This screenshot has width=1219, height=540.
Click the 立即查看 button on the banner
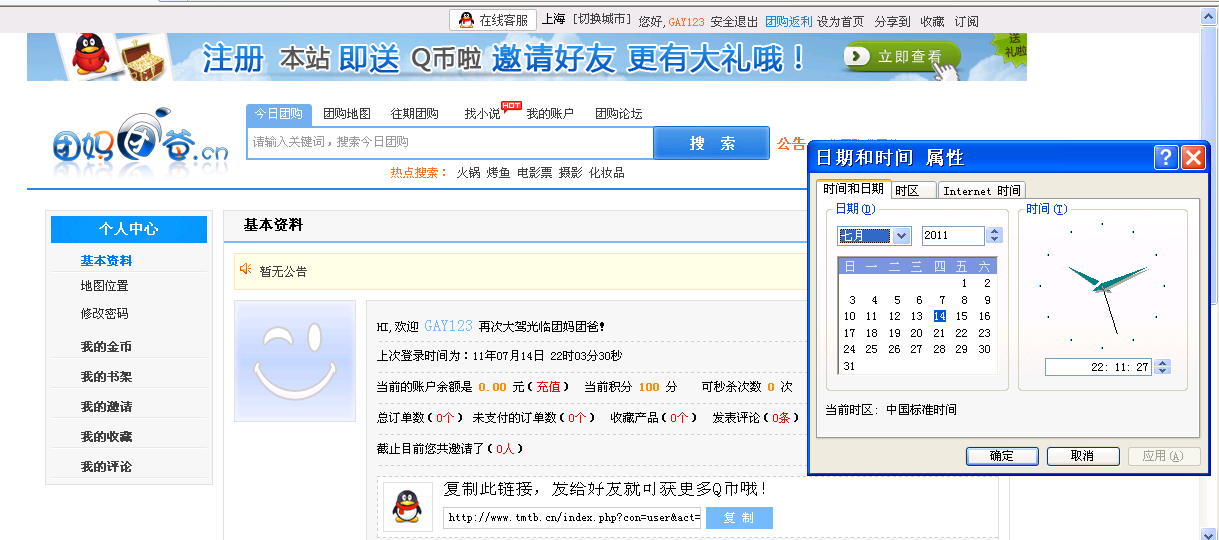click(x=901, y=57)
